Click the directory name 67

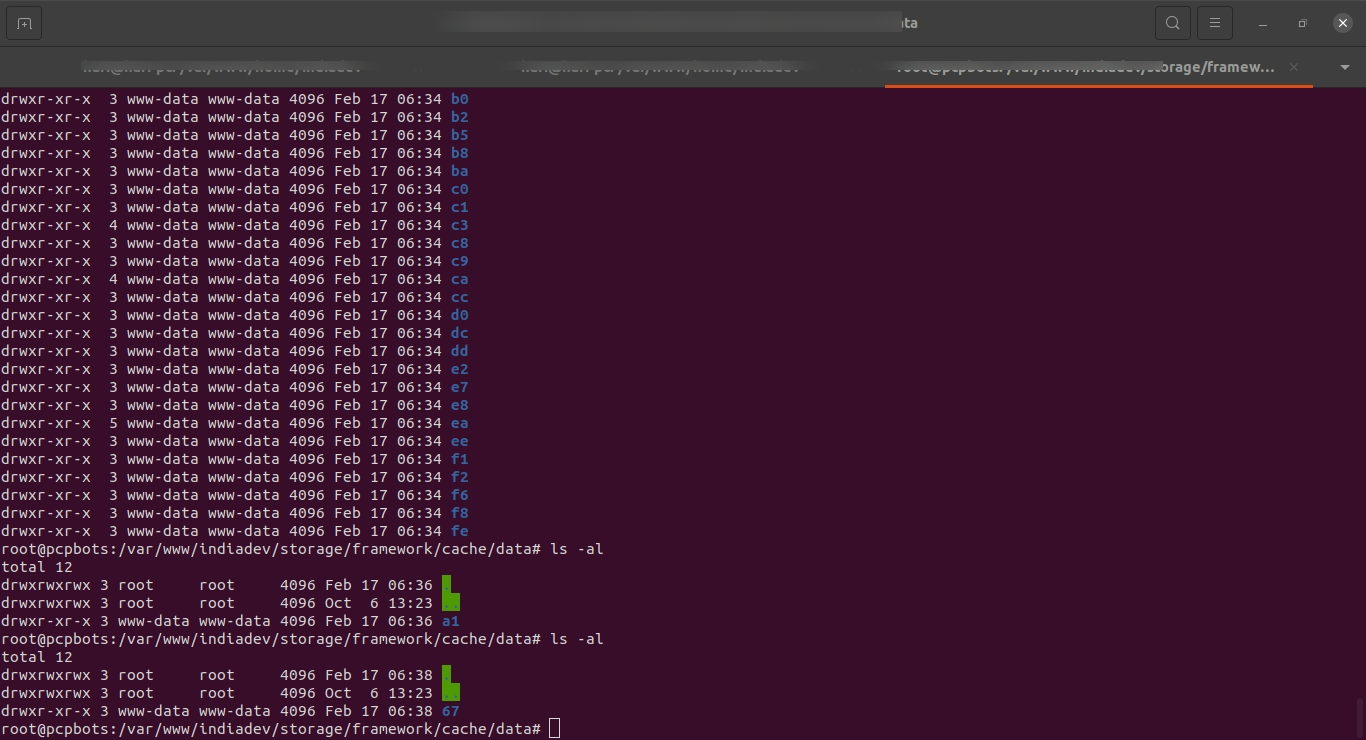(450, 711)
